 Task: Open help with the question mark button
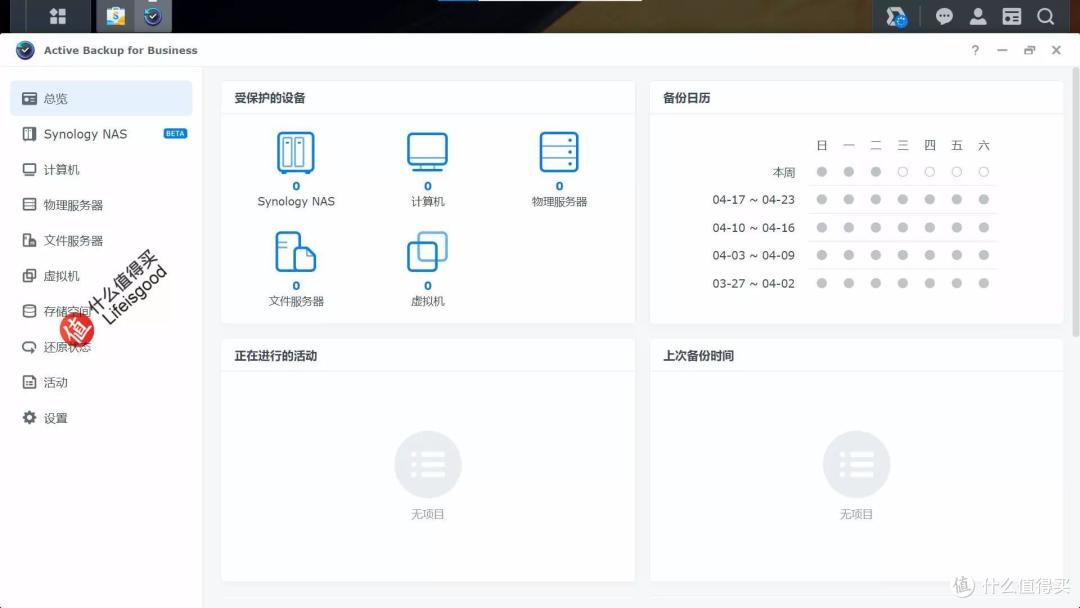point(975,50)
